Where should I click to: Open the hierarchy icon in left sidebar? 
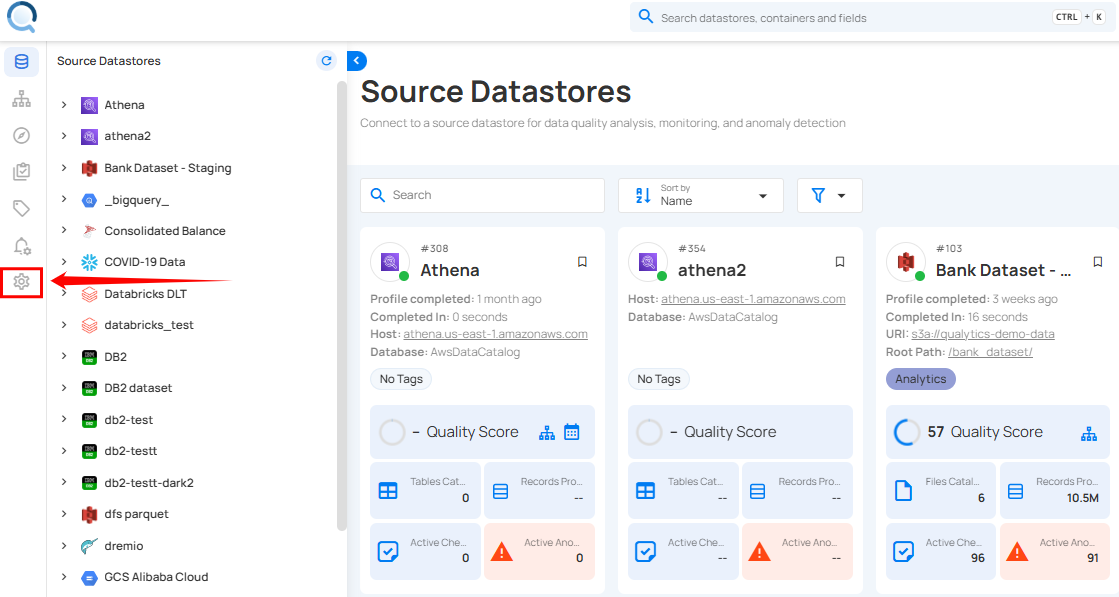pos(21,99)
